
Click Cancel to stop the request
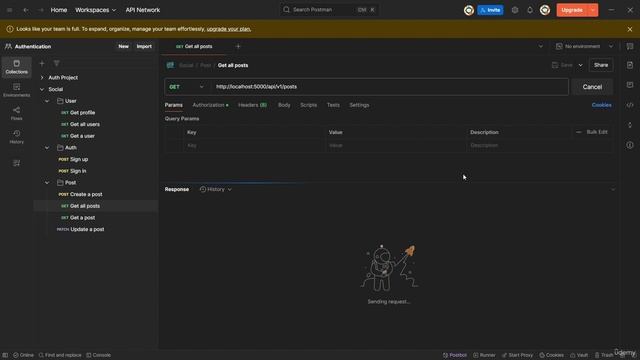pyautogui.click(x=592, y=87)
